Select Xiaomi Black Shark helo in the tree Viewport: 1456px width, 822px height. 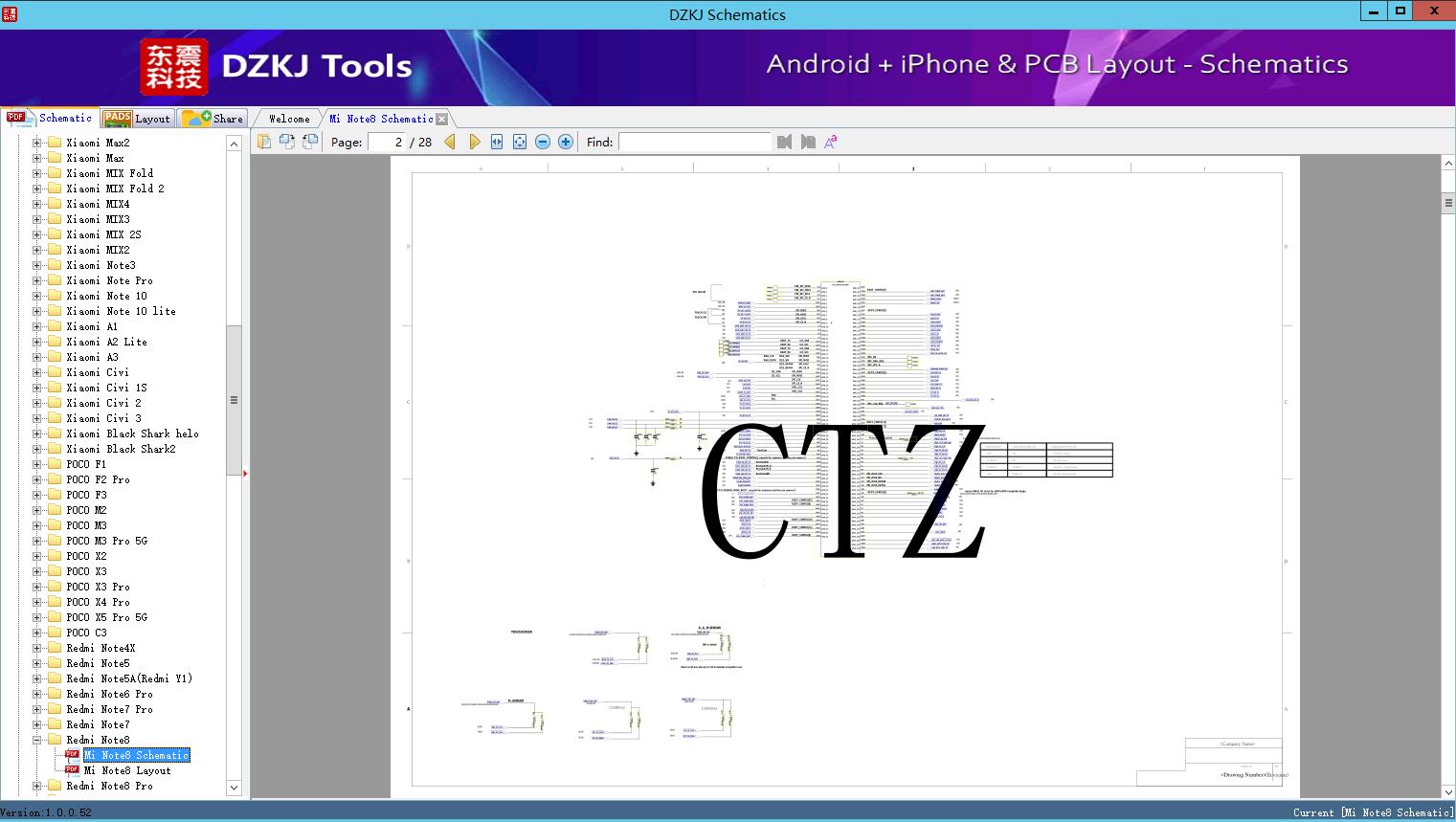(132, 433)
